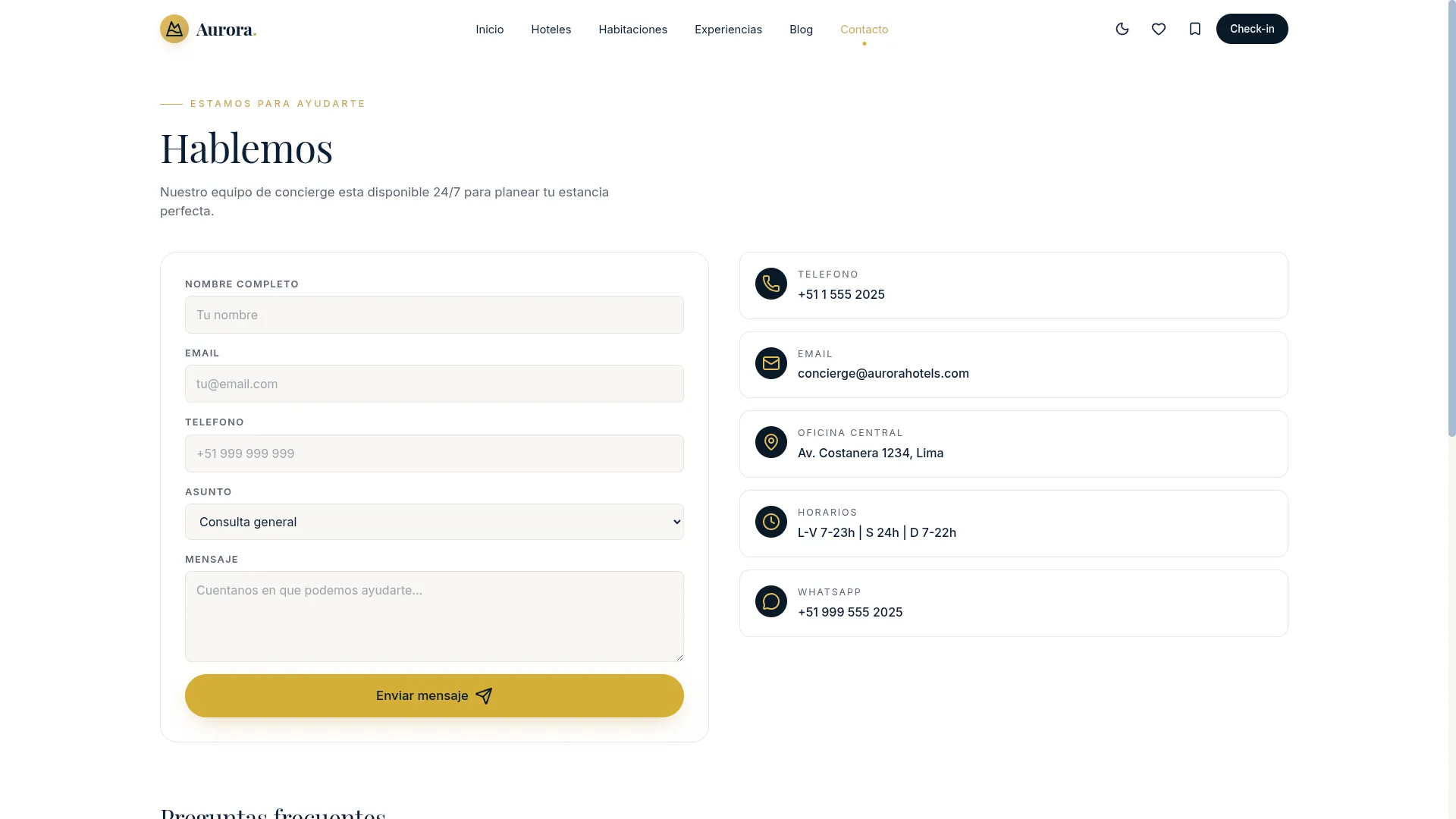Click into the Mensaje textarea
The image size is (1456, 819).
(x=435, y=617)
